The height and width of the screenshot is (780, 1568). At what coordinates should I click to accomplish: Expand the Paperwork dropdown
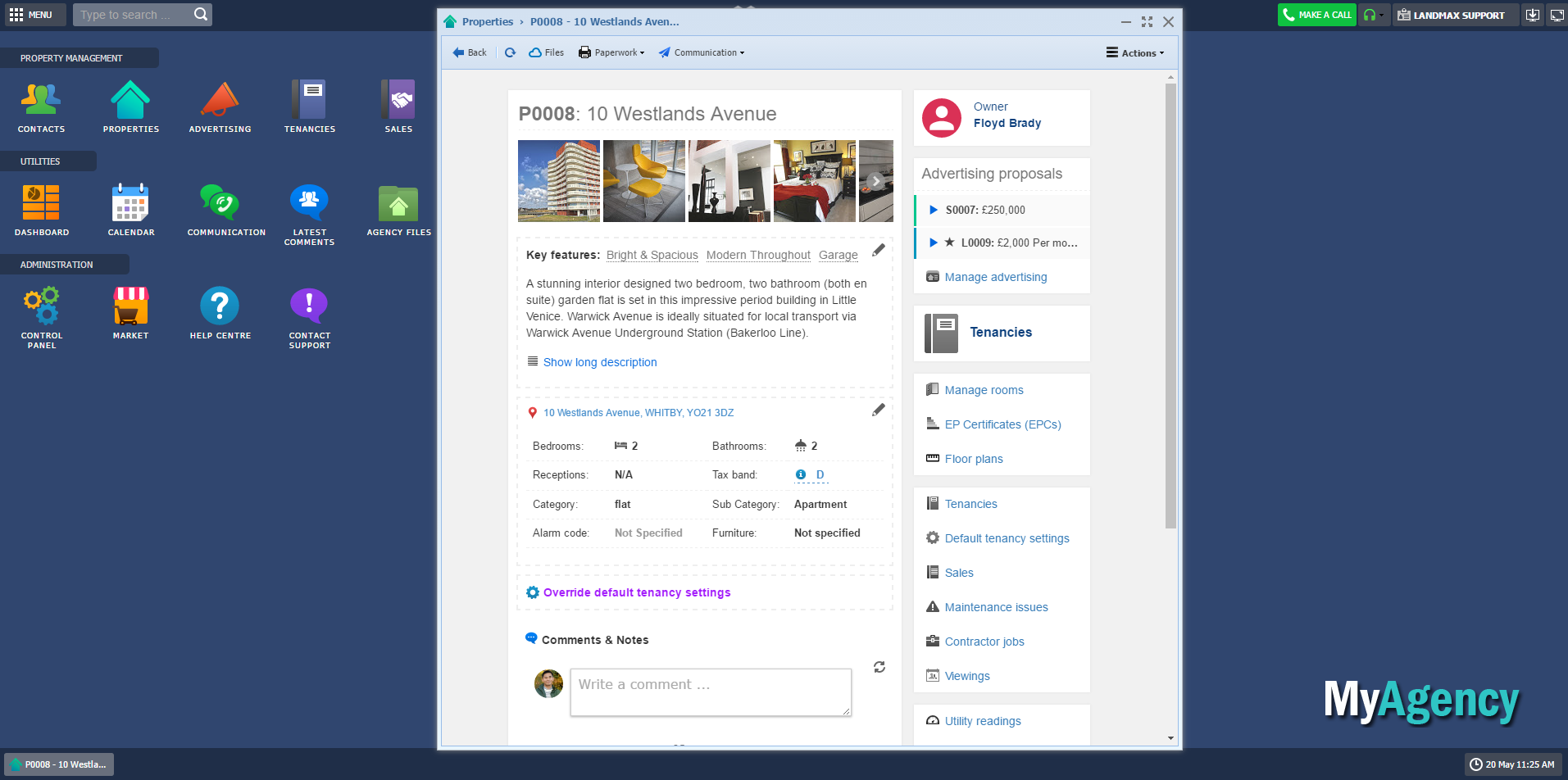point(611,52)
